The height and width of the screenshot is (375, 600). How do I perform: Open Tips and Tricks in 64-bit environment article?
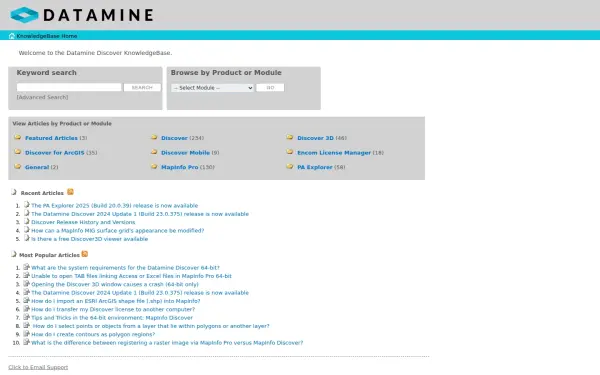point(112,318)
